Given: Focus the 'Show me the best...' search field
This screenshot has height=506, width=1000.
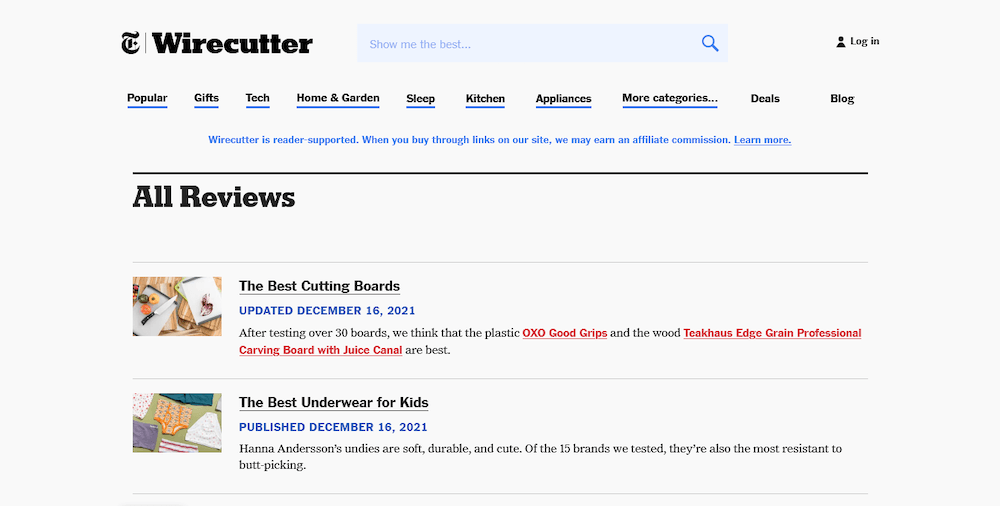Looking at the screenshot, I should (x=542, y=43).
